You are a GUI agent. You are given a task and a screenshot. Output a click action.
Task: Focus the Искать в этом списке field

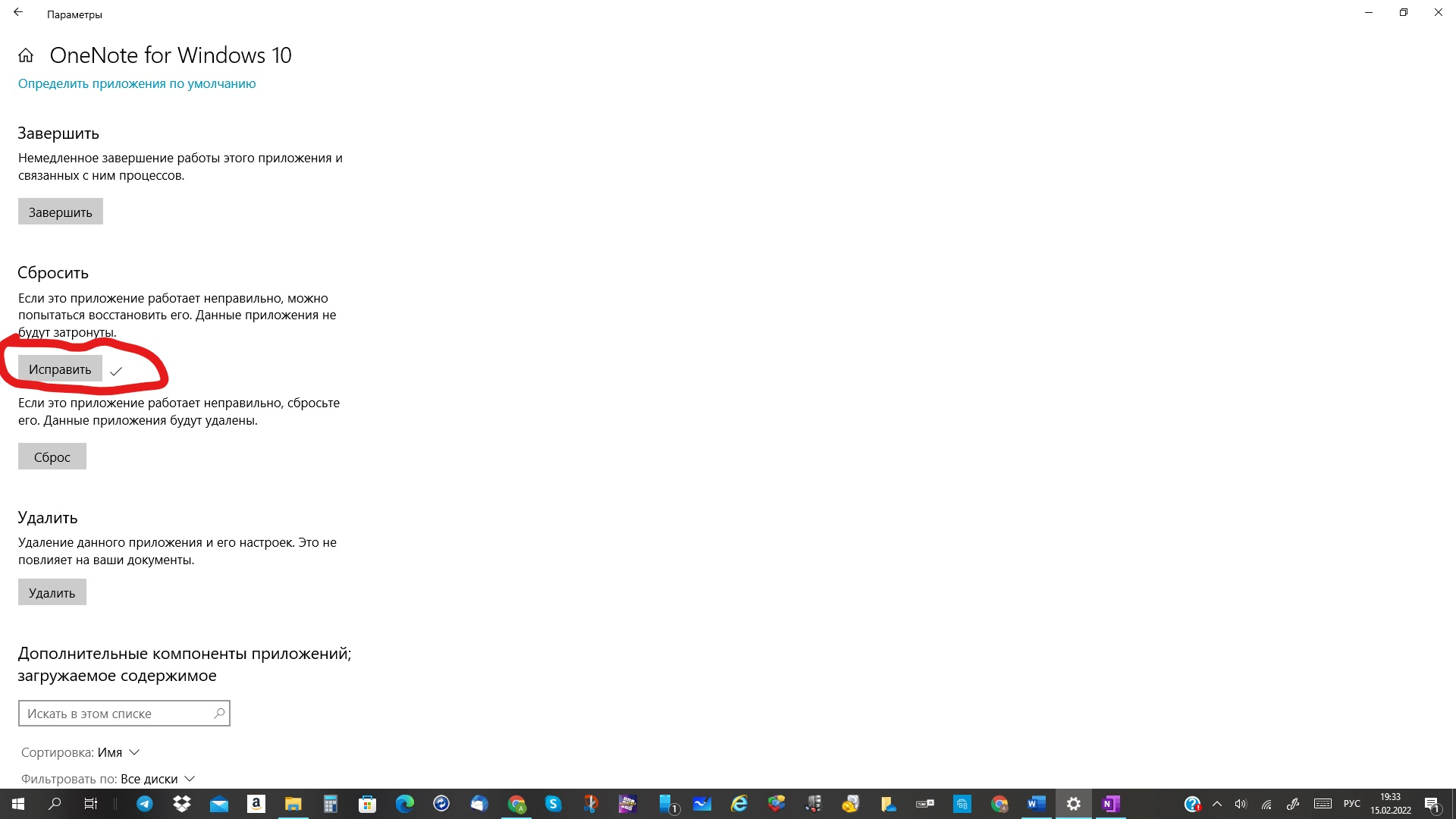tap(114, 714)
